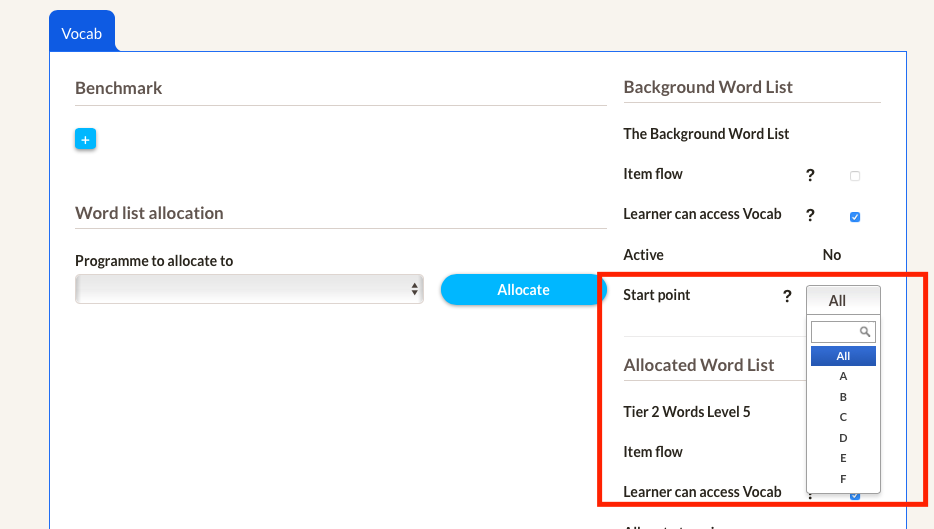Click the help icon beside Learner can access Vocab in Background Word List
Viewport: 934px width, 529px height.
[810, 215]
